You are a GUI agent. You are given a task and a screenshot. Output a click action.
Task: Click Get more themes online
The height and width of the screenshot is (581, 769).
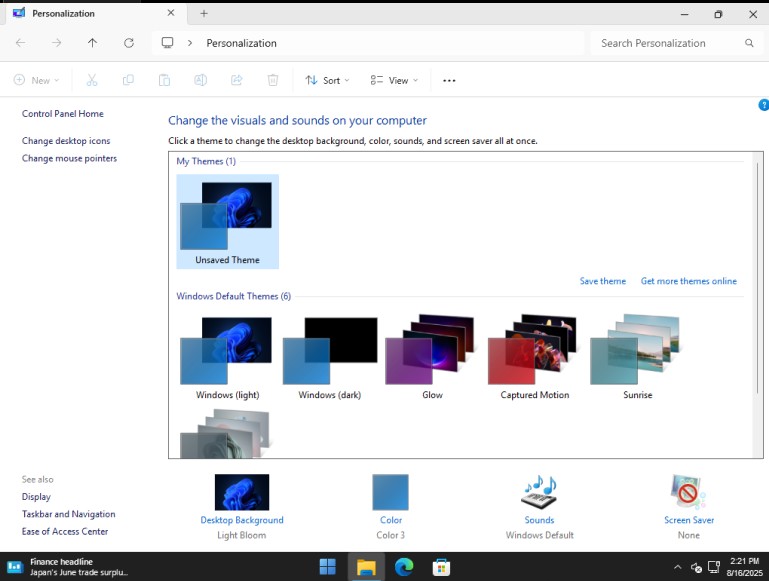(x=689, y=281)
